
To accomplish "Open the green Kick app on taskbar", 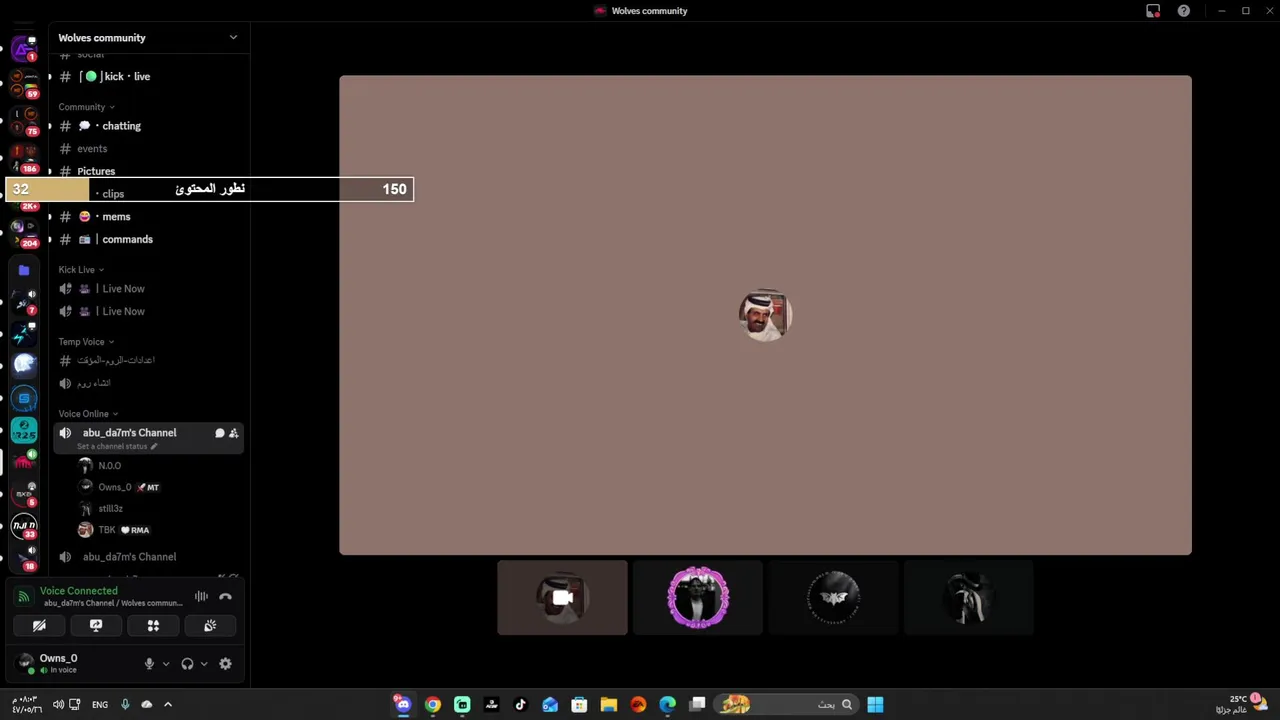I will click(x=462, y=704).
